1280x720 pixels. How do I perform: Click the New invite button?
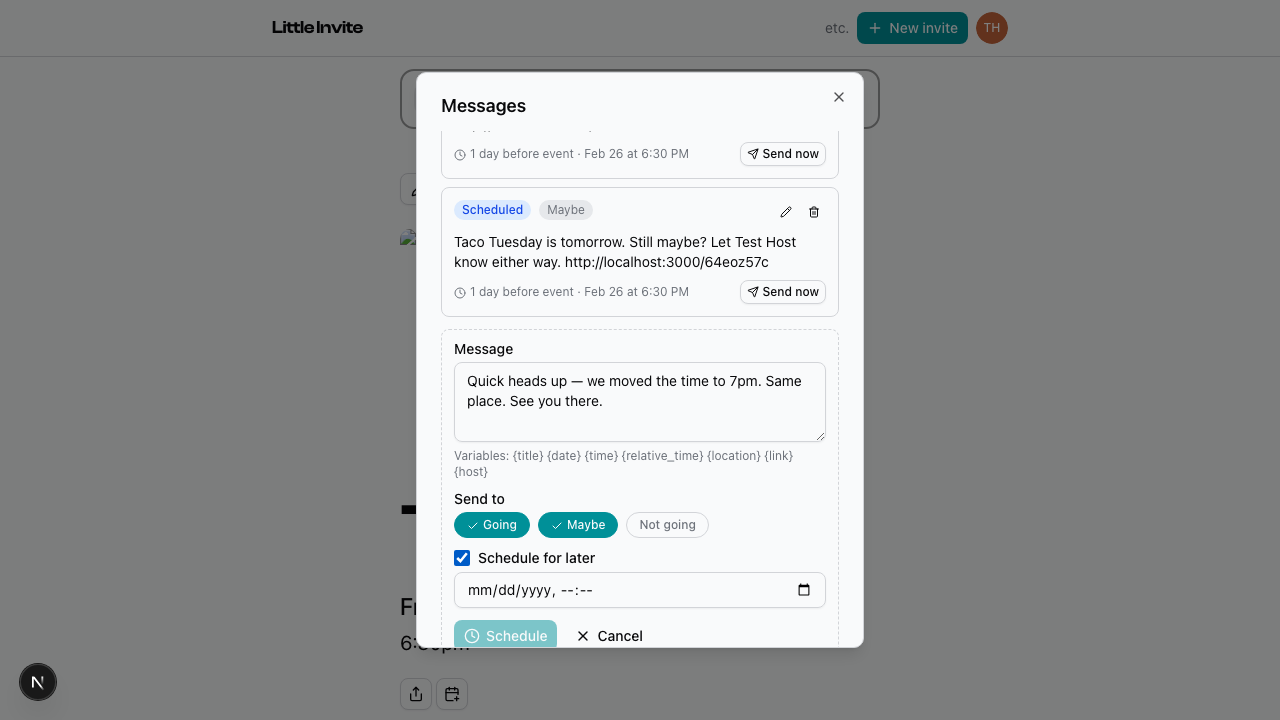click(912, 28)
